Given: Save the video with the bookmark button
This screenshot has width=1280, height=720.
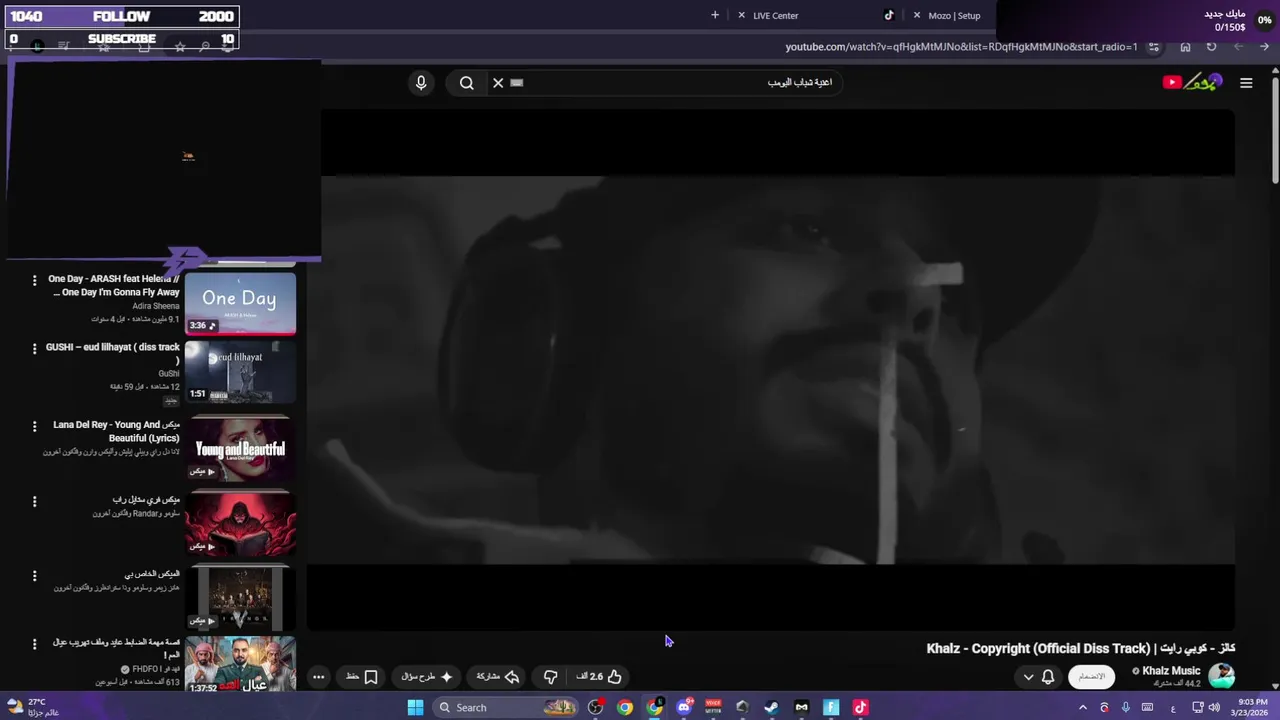Looking at the screenshot, I should tap(362, 677).
